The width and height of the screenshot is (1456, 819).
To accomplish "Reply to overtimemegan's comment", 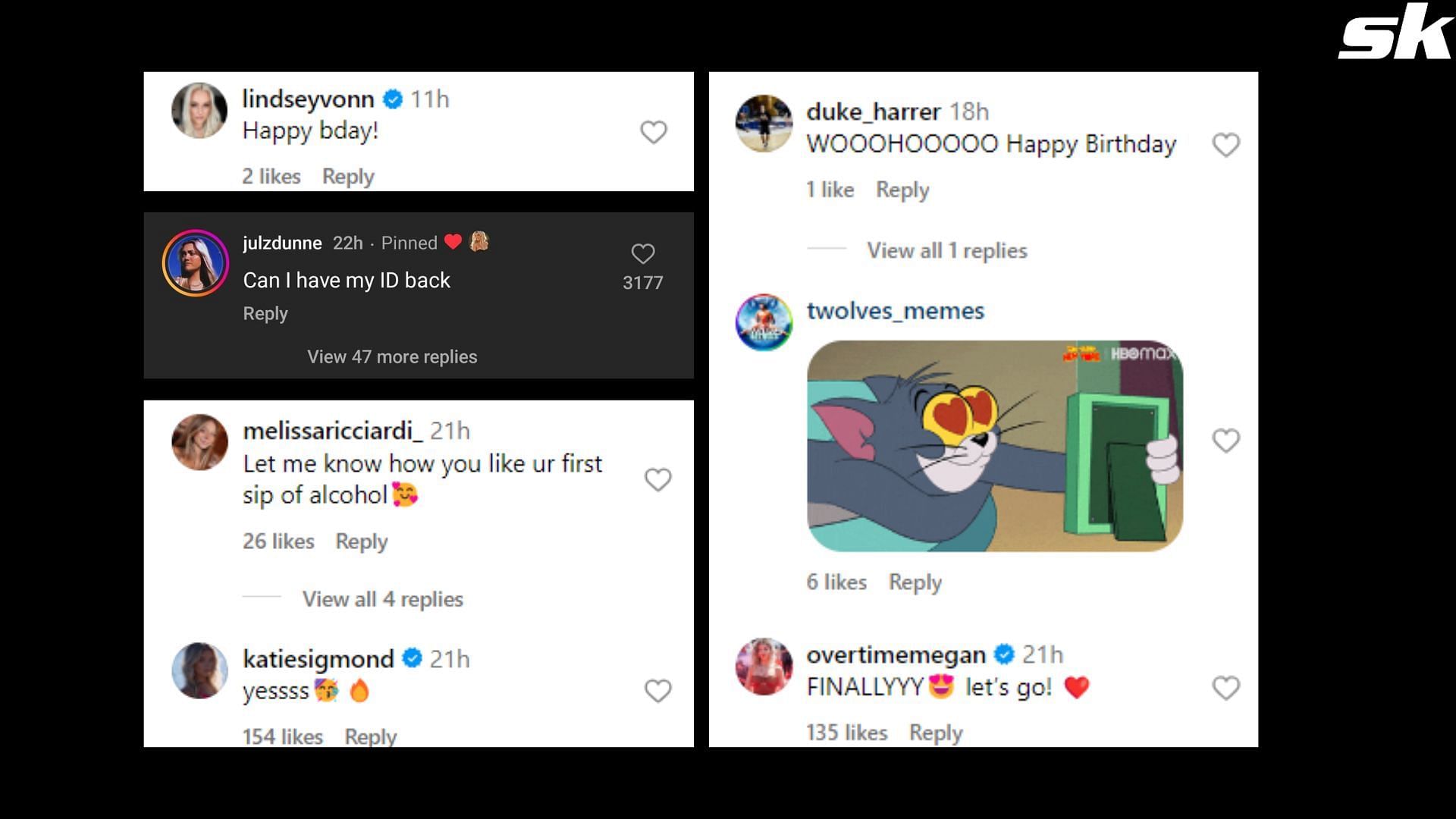I will [936, 733].
